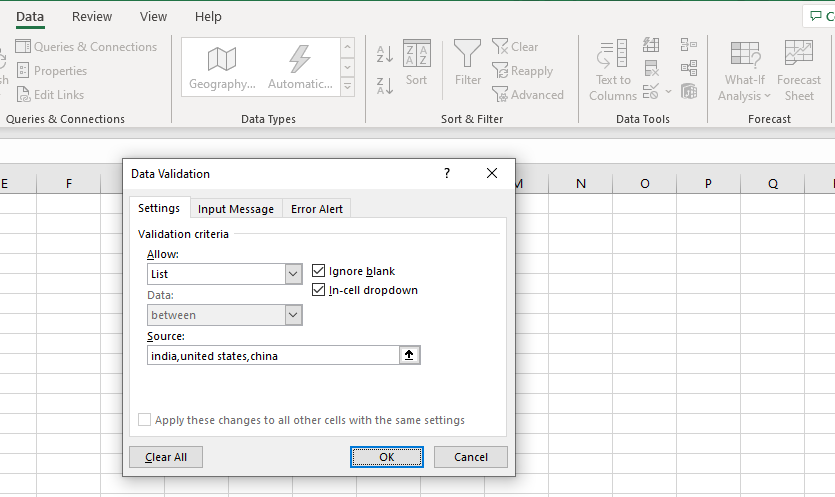Expand the What-If Analysis menu arrow

(767, 96)
